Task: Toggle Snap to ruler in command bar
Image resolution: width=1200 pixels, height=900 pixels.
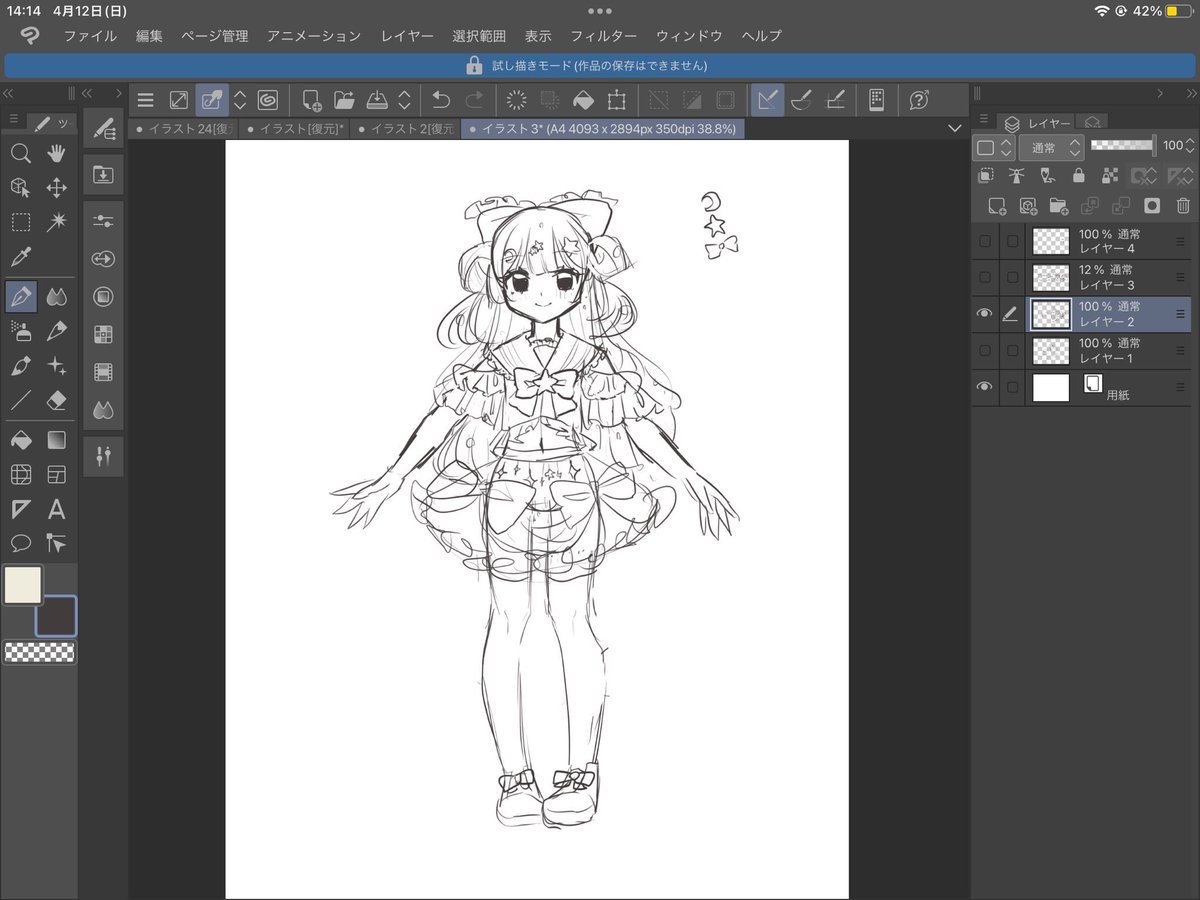Action: coord(767,99)
